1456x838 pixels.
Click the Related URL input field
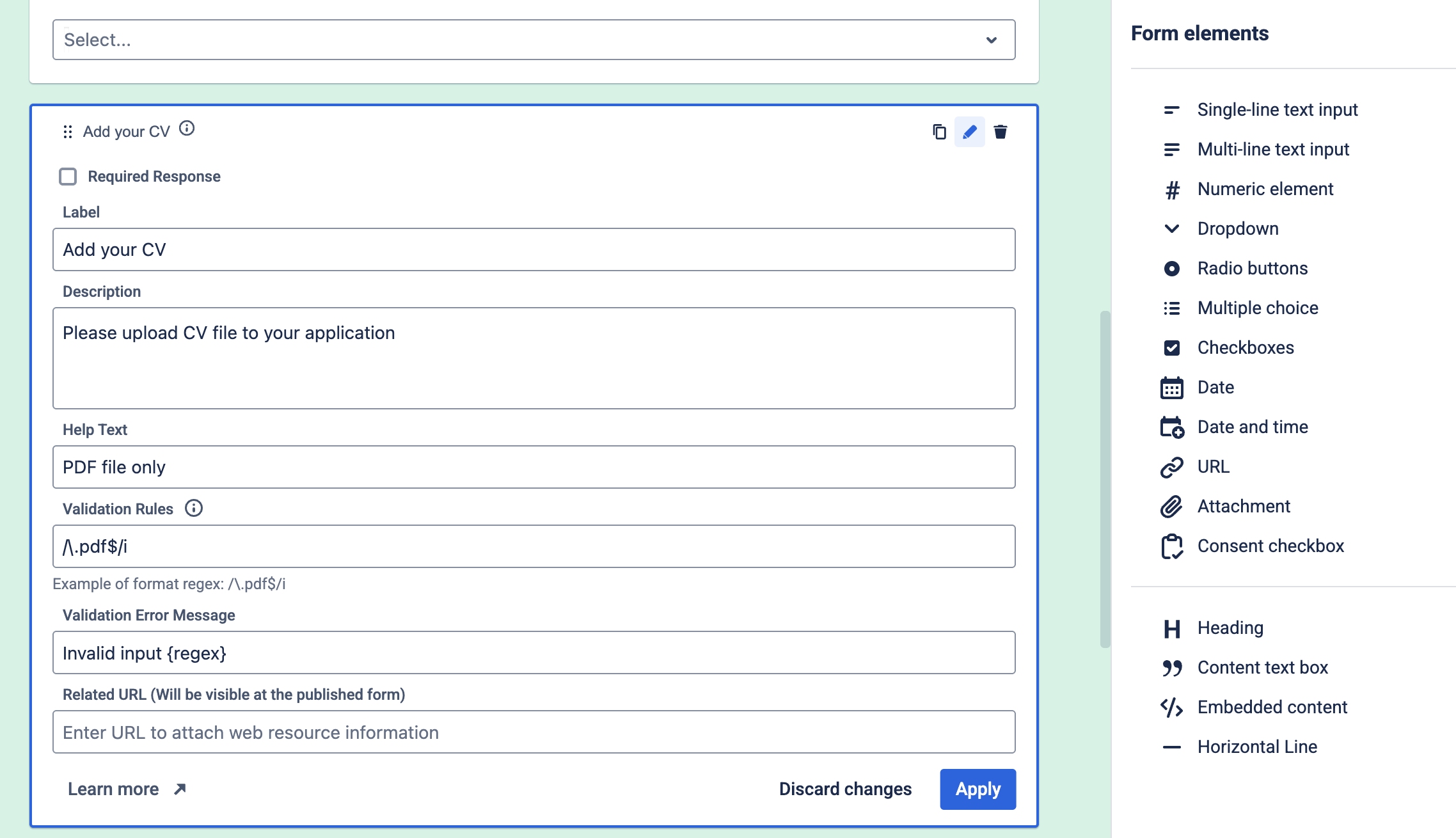tap(534, 732)
